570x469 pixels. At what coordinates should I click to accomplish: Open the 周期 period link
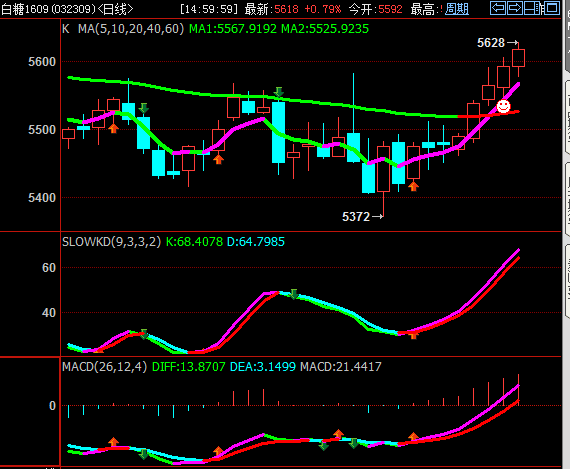pos(457,9)
